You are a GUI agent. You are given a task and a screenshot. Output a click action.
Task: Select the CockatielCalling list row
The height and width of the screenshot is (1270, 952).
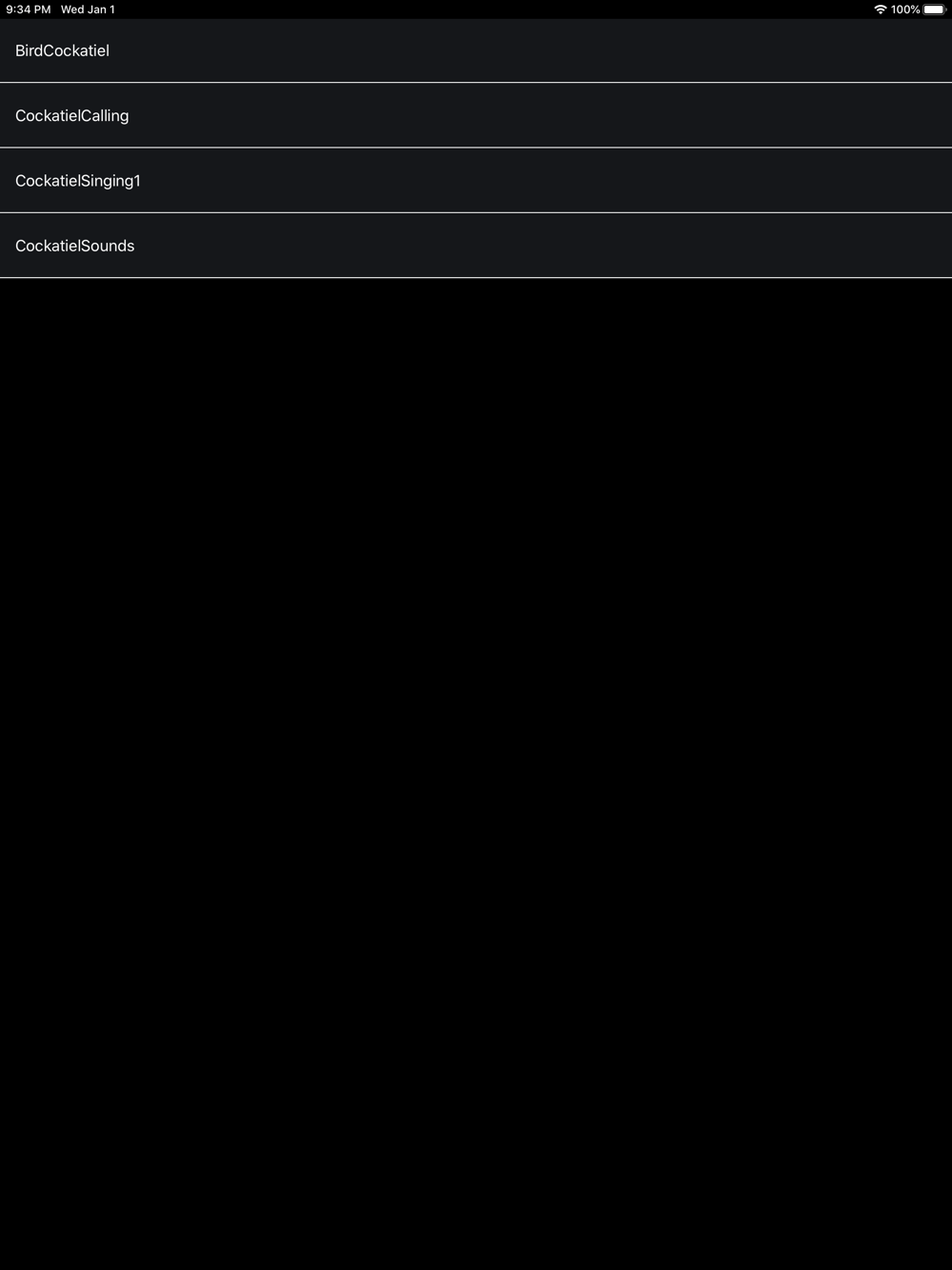[x=476, y=115]
